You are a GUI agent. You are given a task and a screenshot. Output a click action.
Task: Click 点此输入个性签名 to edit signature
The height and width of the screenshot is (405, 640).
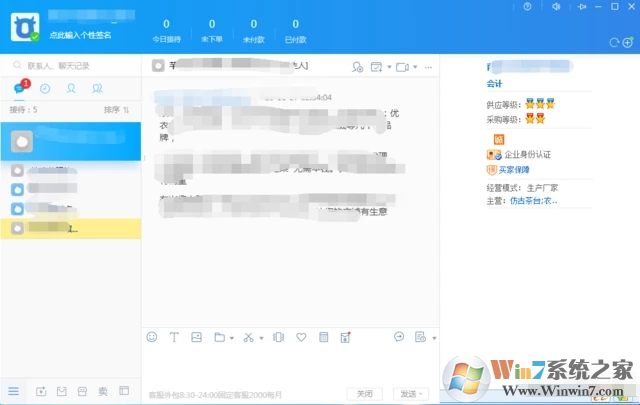80,36
